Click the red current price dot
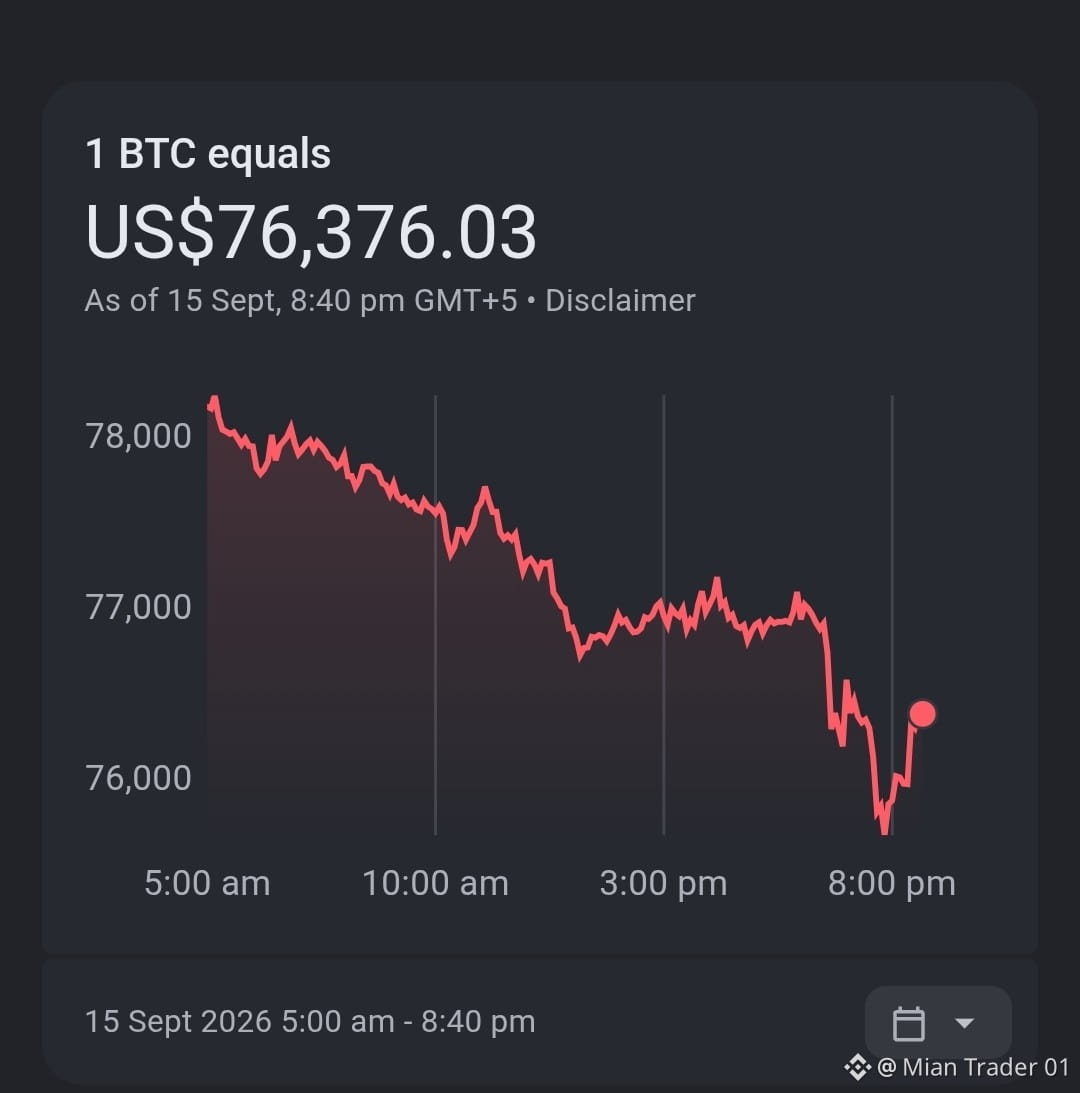Screen dimensions: 1080x1093 click(922, 714)
